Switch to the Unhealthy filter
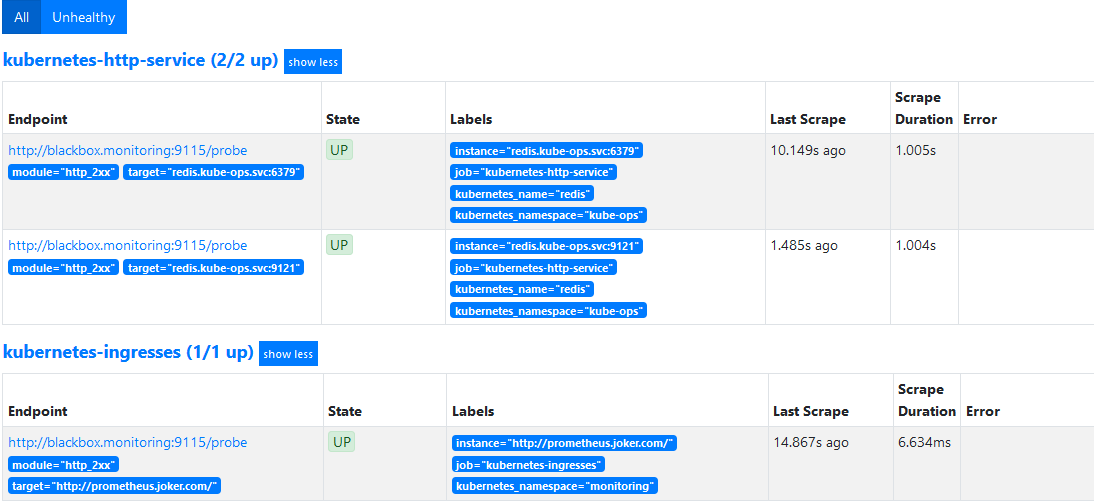 point(84,17)
